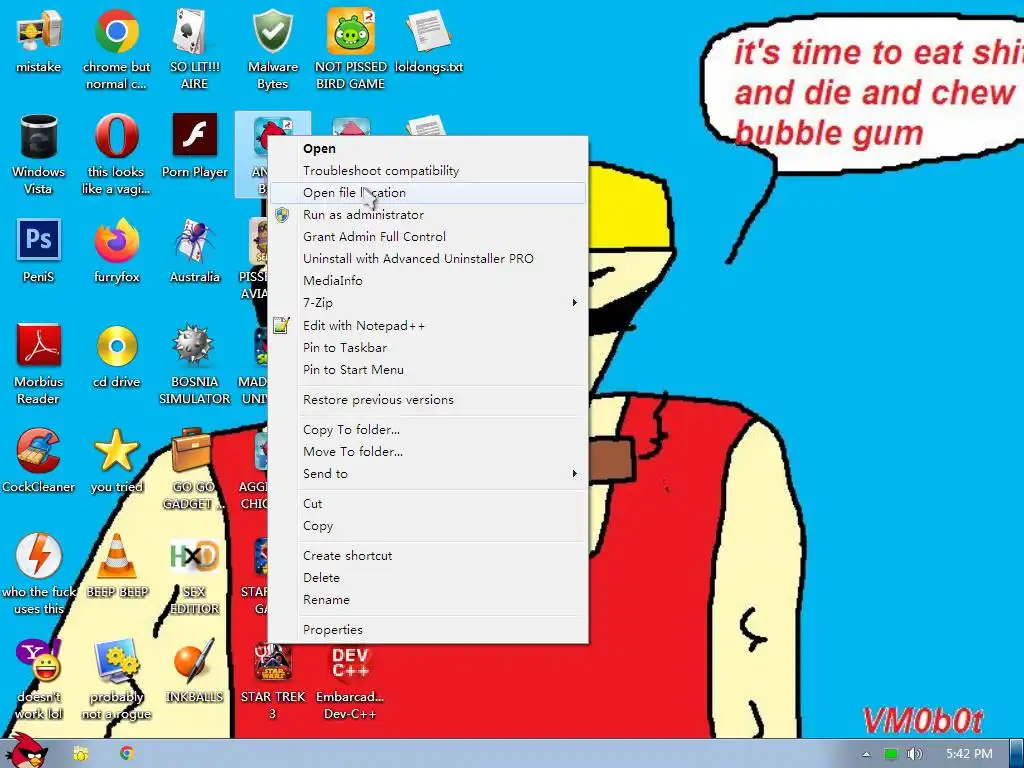
Task: Choose 'Delete' in the context menu
Action: pos(428,578)
